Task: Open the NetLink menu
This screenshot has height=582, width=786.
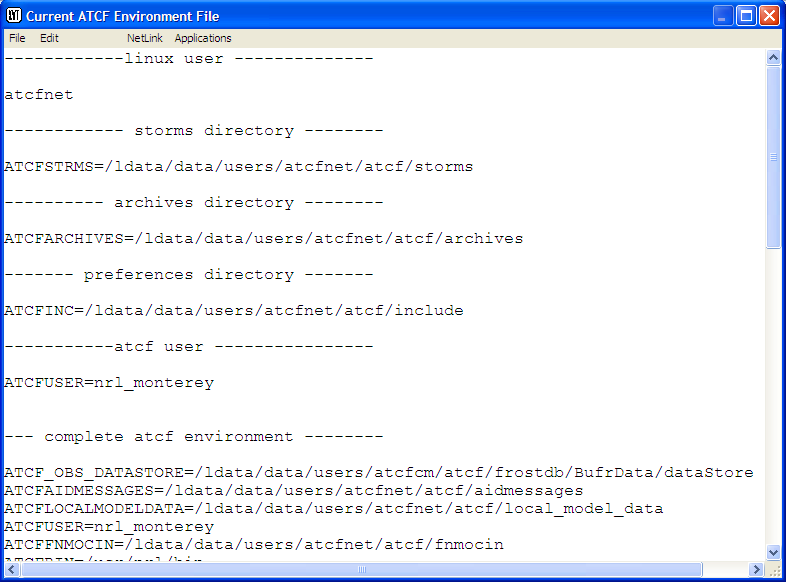Action: [144, 38]
